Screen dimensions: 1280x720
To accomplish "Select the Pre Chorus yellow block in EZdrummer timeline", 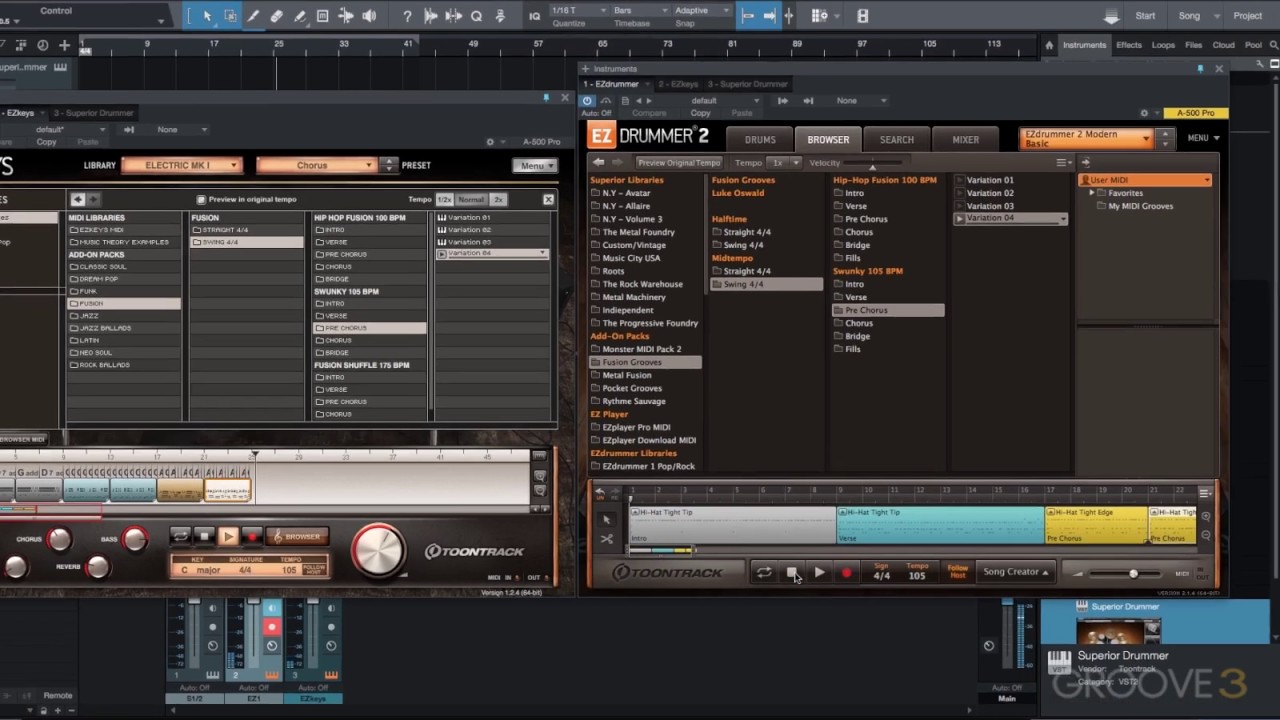I will coord(1096,526).
